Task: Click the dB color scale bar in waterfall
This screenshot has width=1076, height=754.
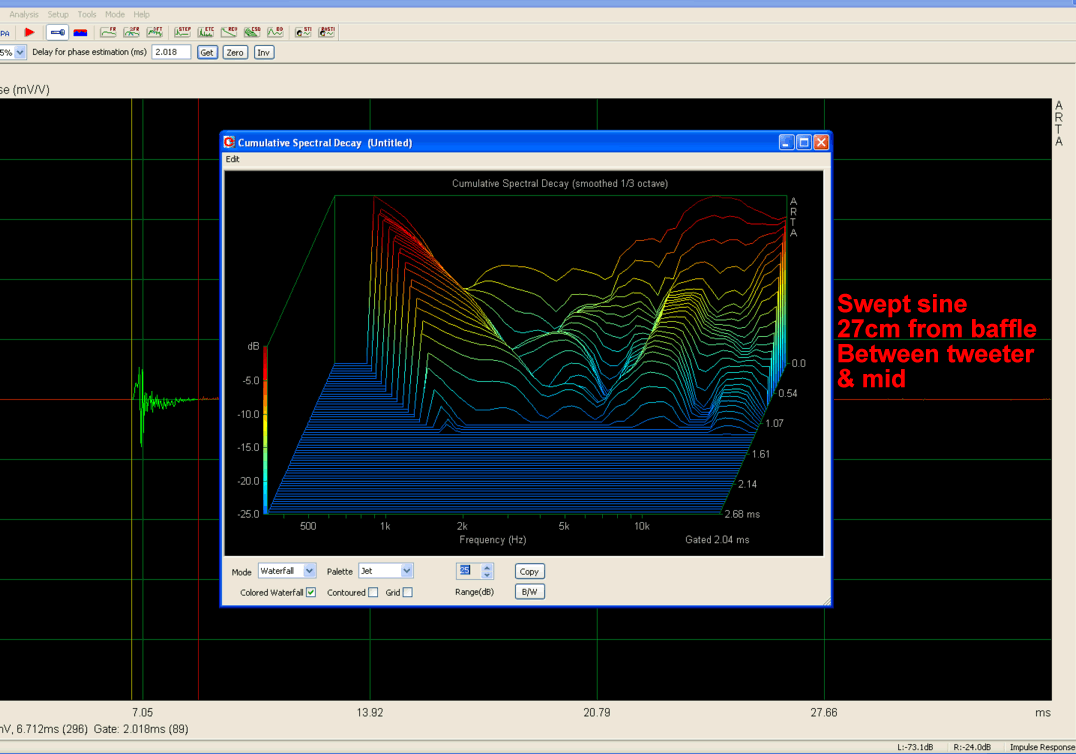Action: [x=266, y=430]
